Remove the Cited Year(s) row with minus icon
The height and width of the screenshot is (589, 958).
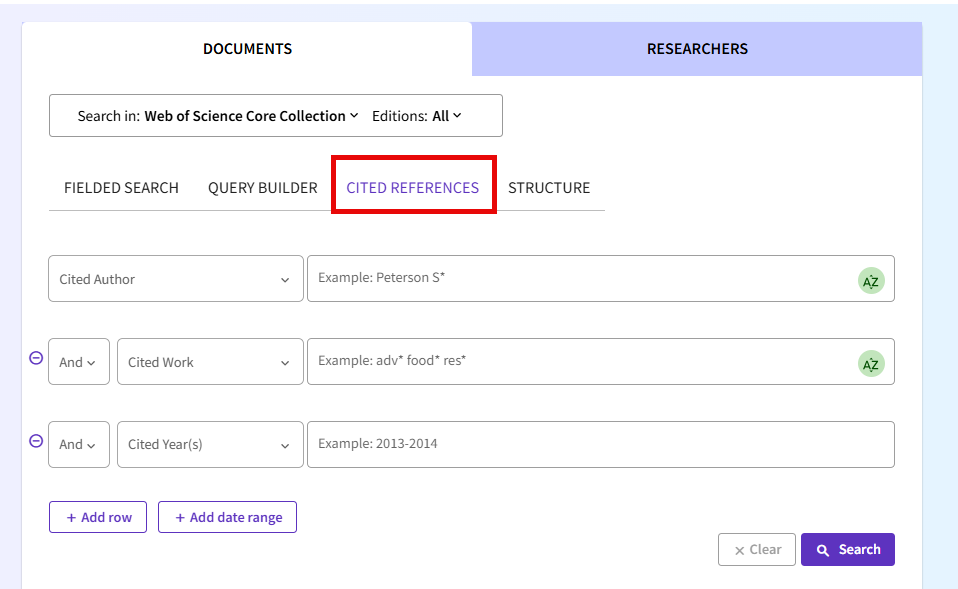pos(36,441)
